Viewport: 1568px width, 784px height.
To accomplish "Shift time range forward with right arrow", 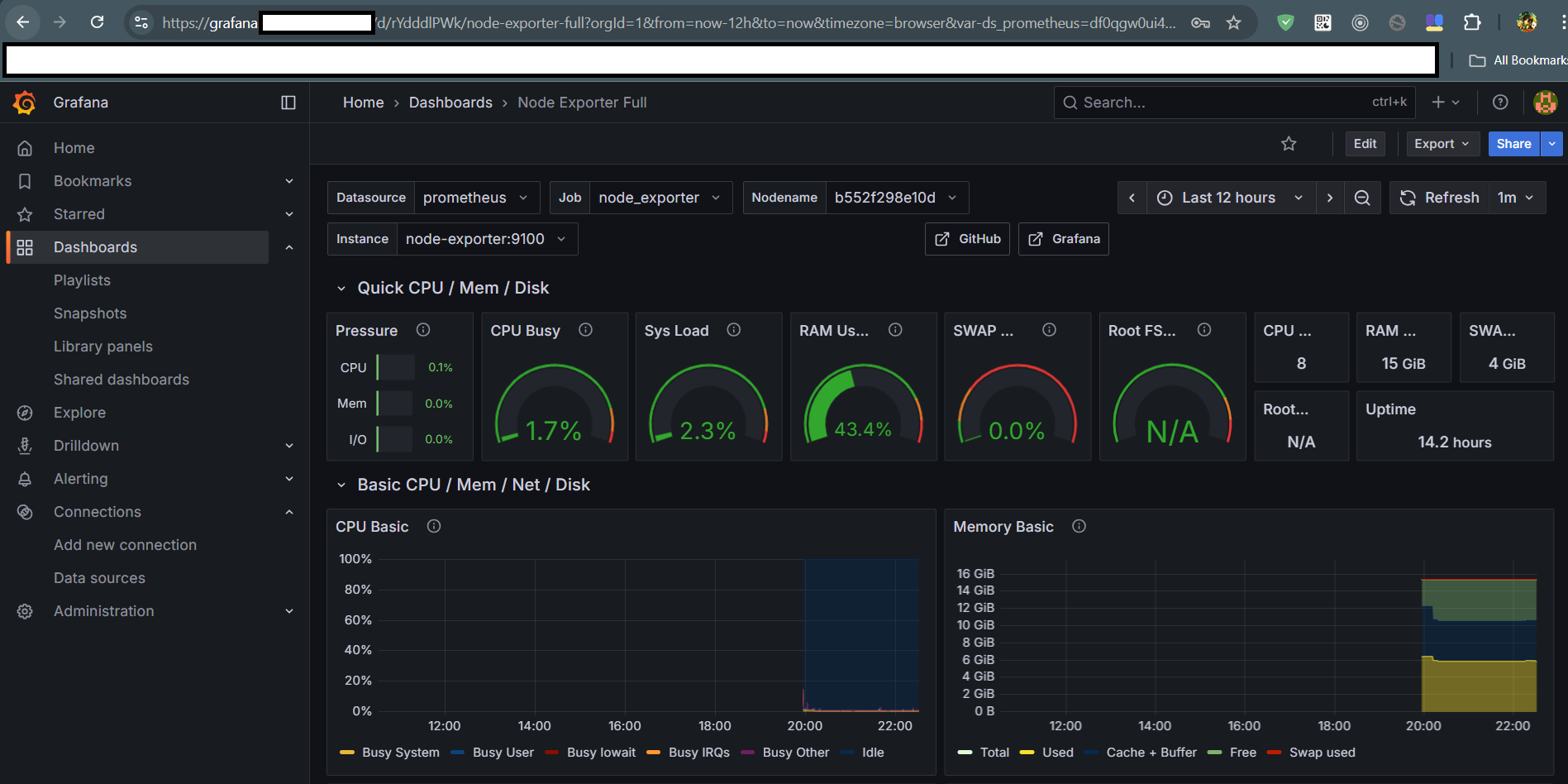I will click(x=1329, y=198).
